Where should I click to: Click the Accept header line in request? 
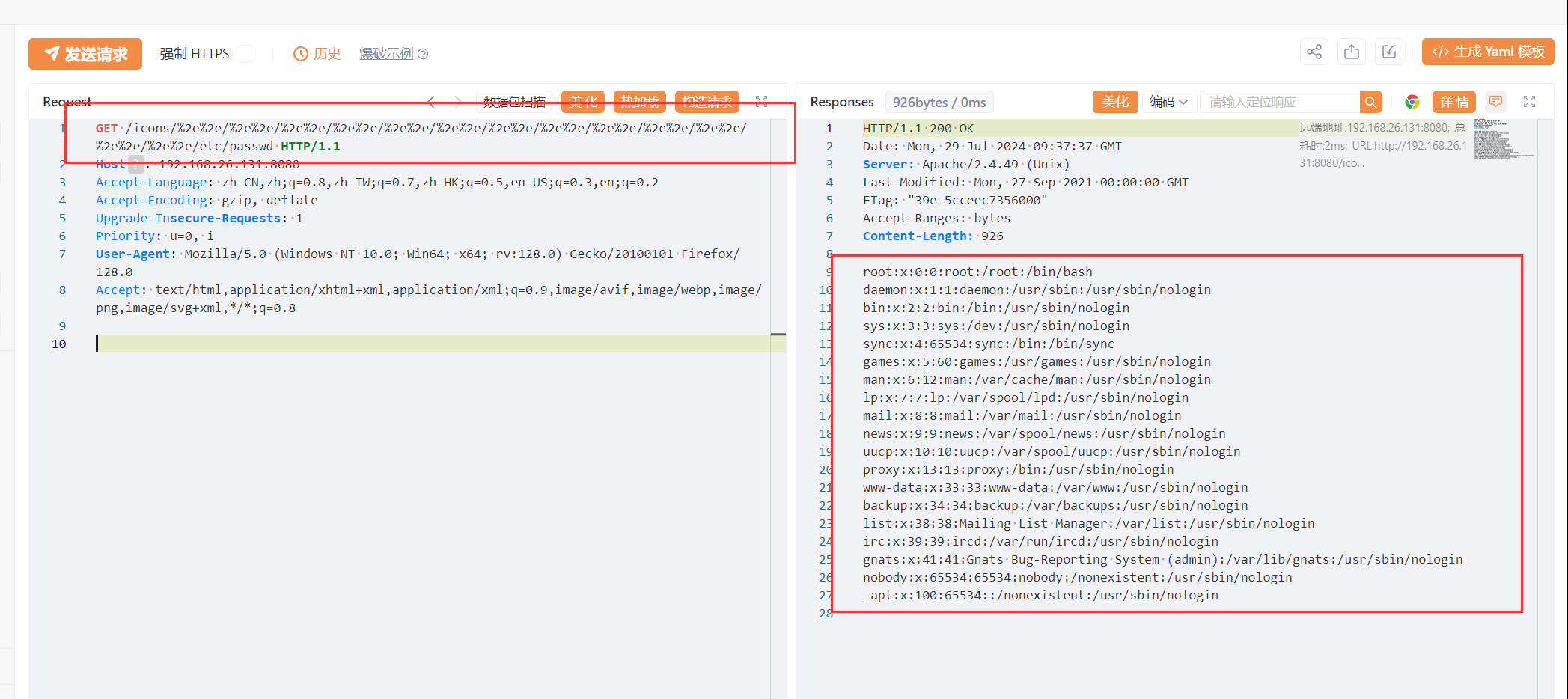(x=429, y=299)
